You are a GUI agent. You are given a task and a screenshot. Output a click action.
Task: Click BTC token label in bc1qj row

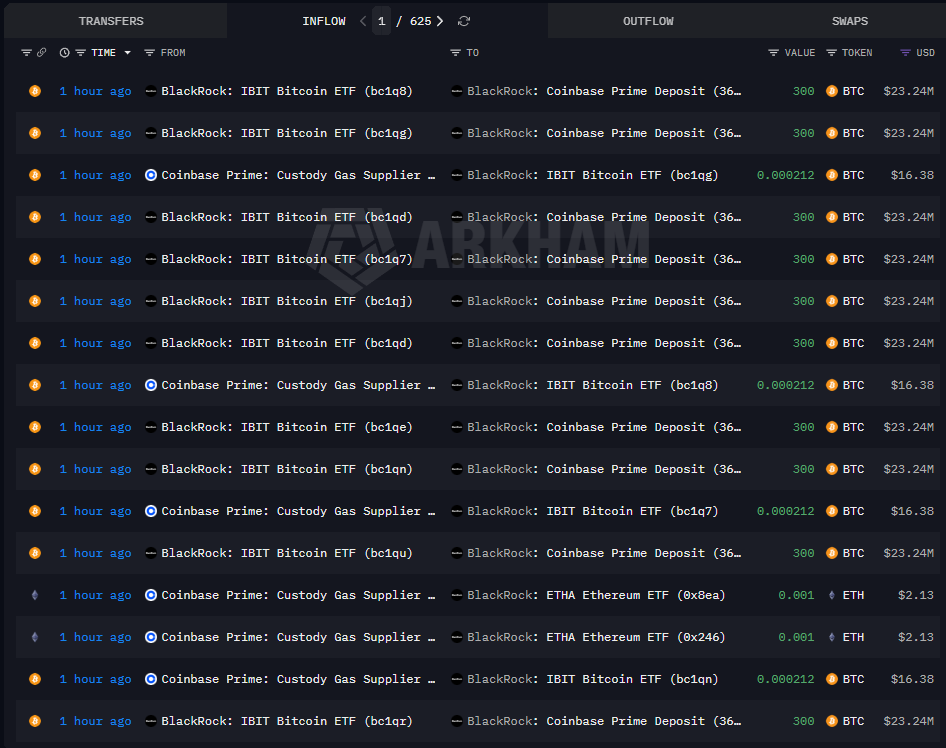[853, 301]
